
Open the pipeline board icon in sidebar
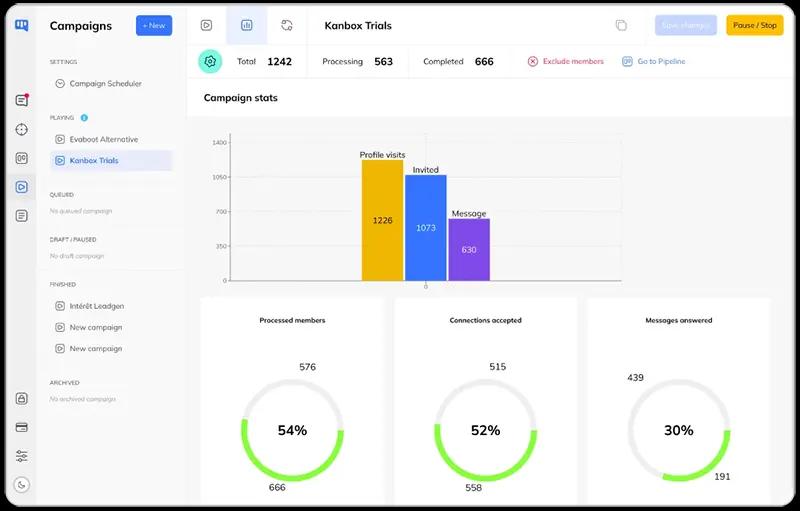(21, 158)
